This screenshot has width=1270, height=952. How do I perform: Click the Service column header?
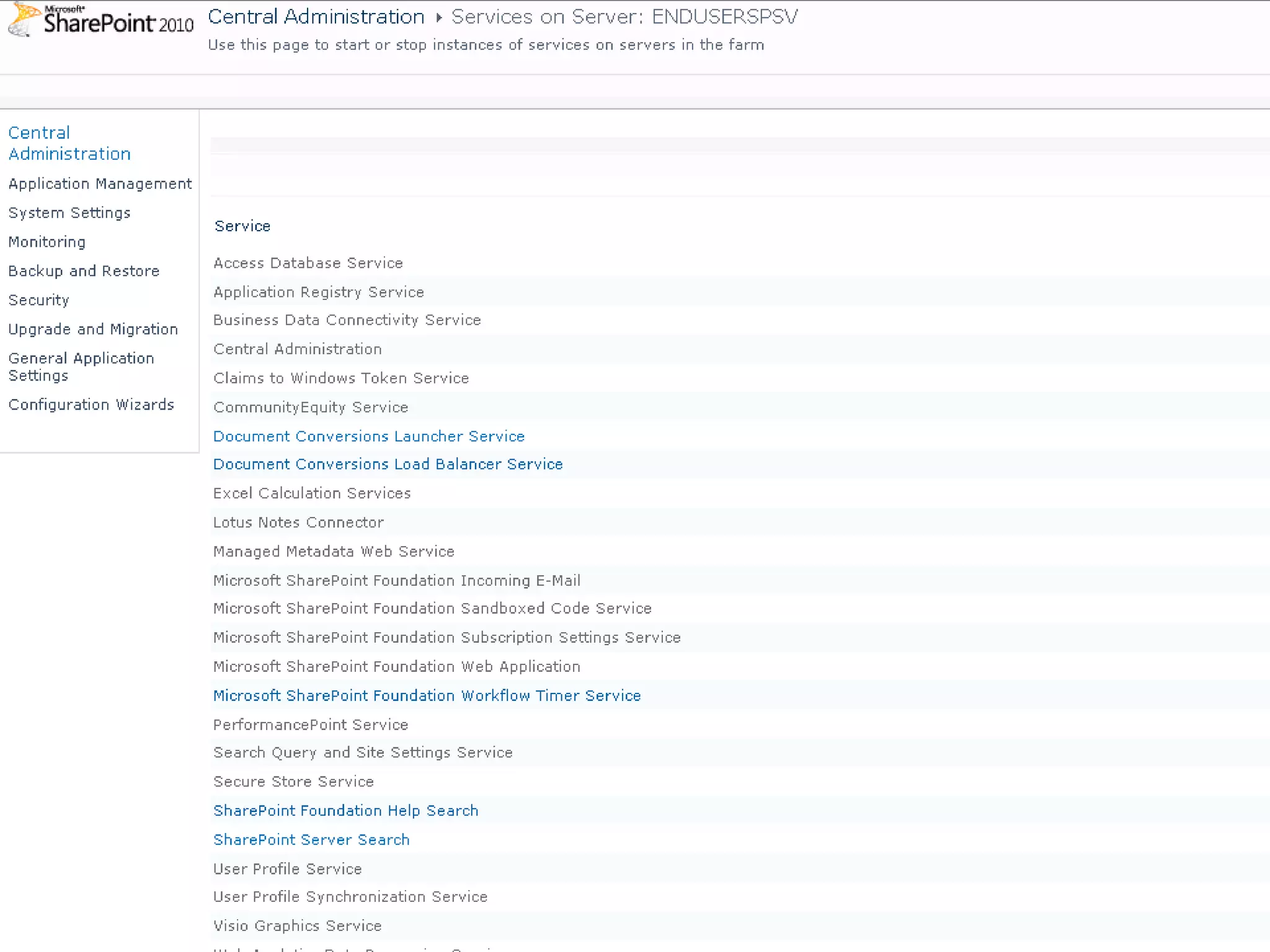tap(242, 226)
